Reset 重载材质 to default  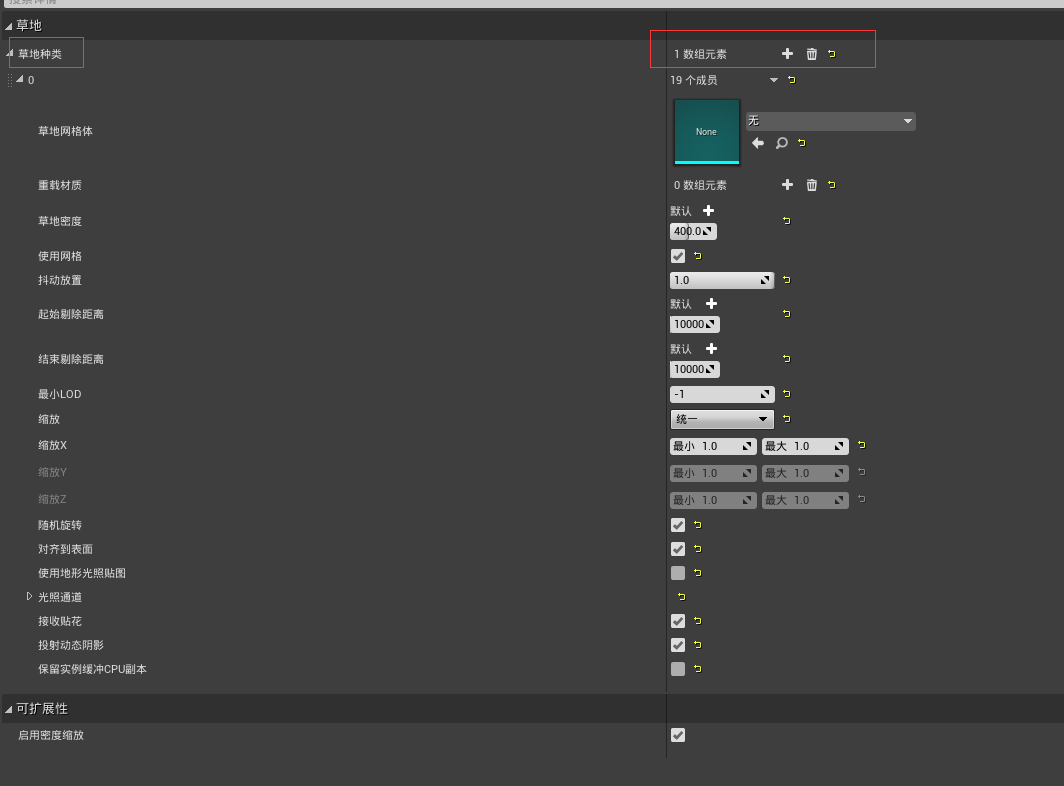point(832,185)
